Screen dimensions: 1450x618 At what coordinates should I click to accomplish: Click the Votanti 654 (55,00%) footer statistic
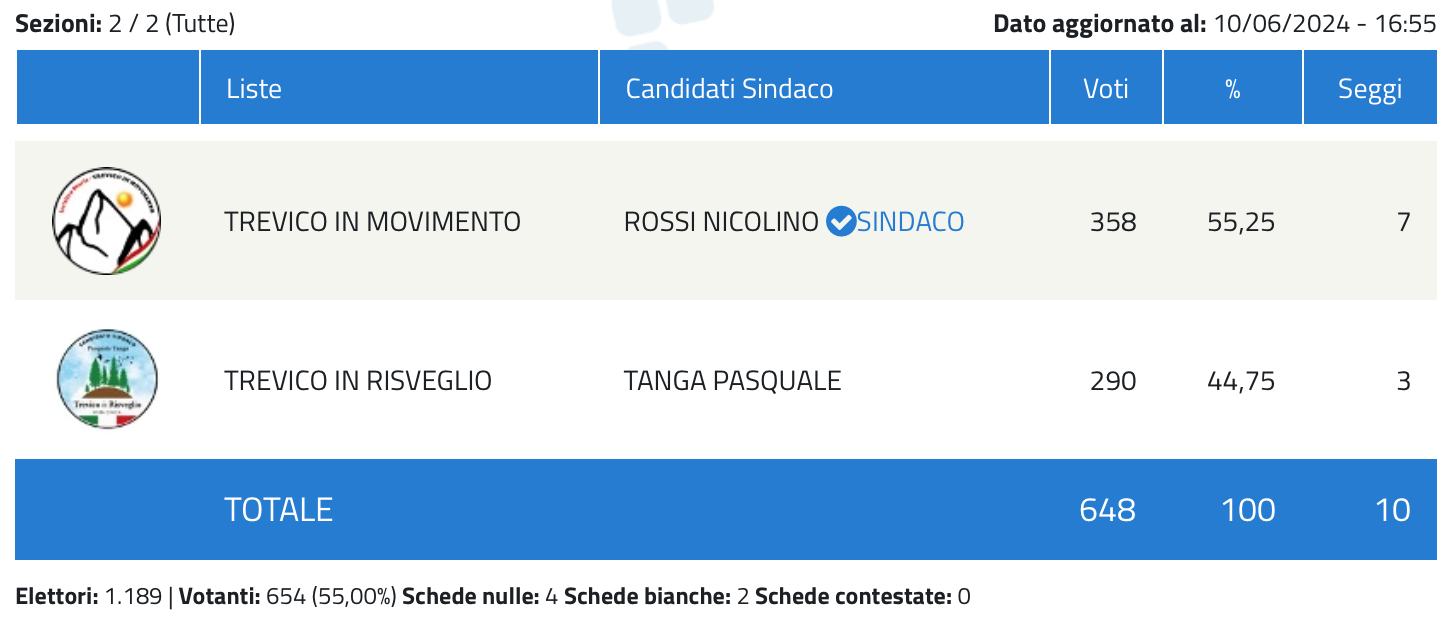point(288,597)
